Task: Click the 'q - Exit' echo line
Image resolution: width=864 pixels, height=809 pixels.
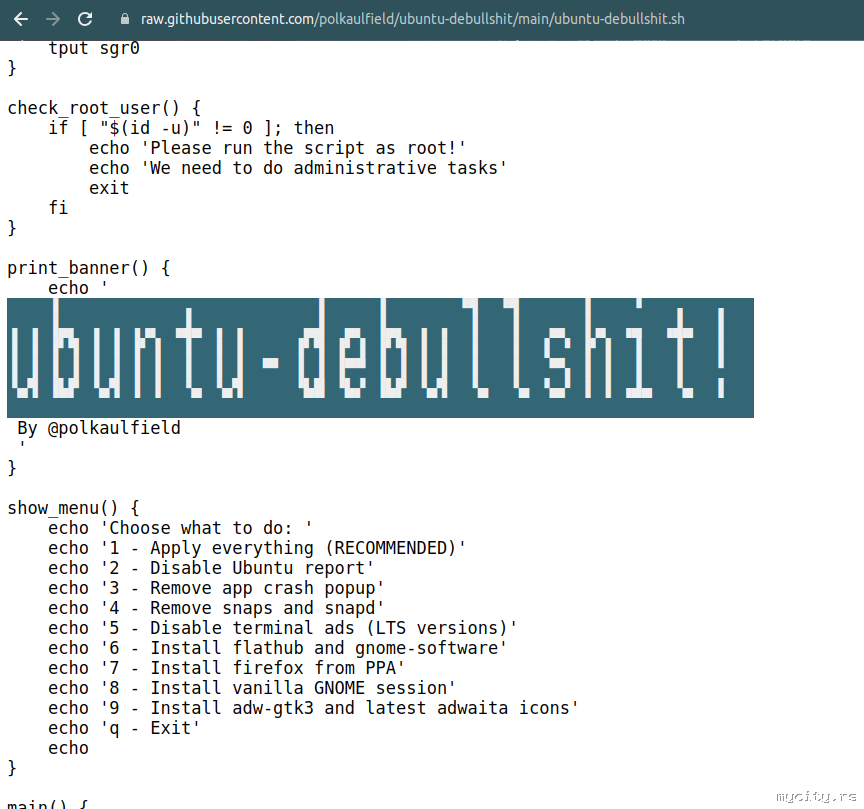Action: coord(124,728)
